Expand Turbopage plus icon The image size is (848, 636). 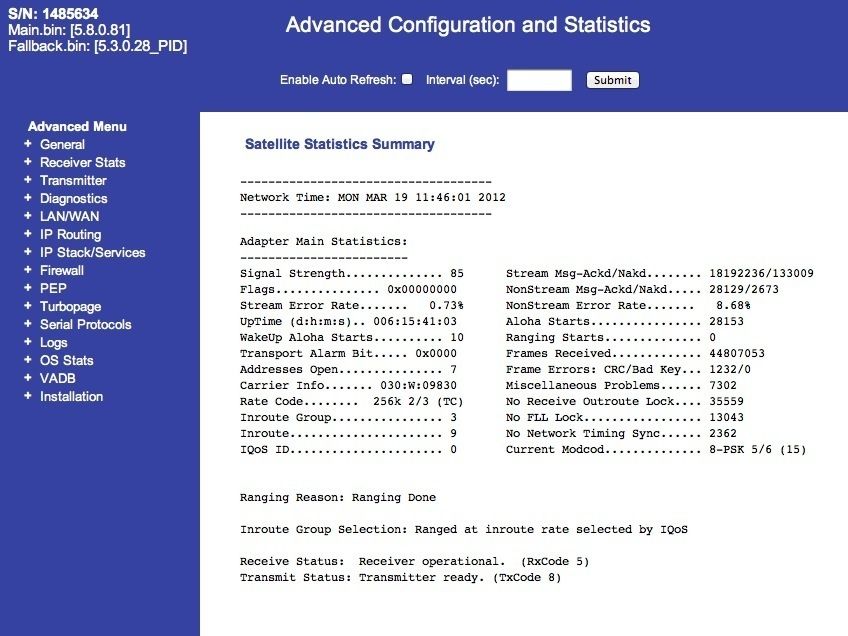[28, 306]
